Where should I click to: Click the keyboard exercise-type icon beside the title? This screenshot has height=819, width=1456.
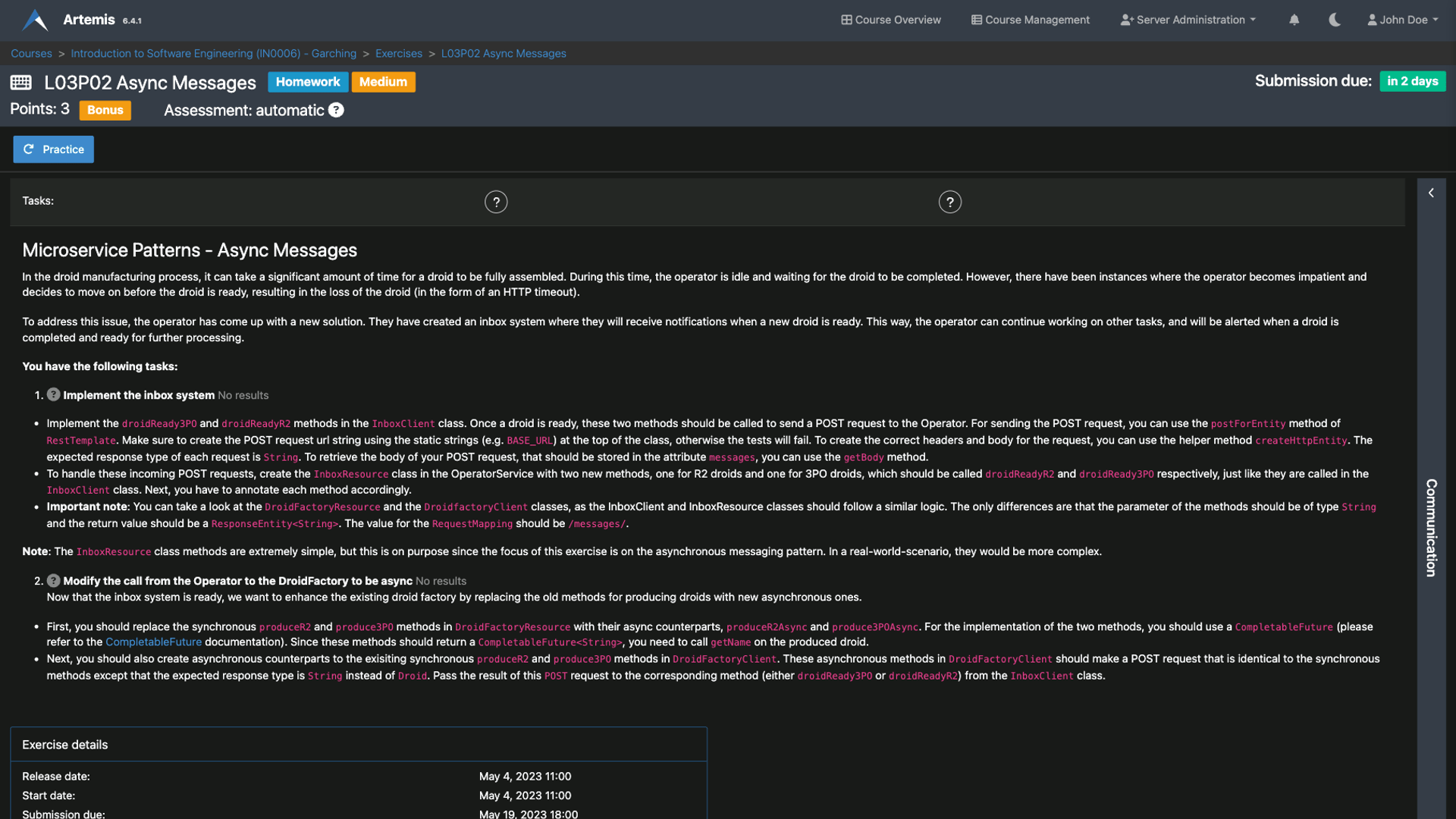tap(21, 81)
